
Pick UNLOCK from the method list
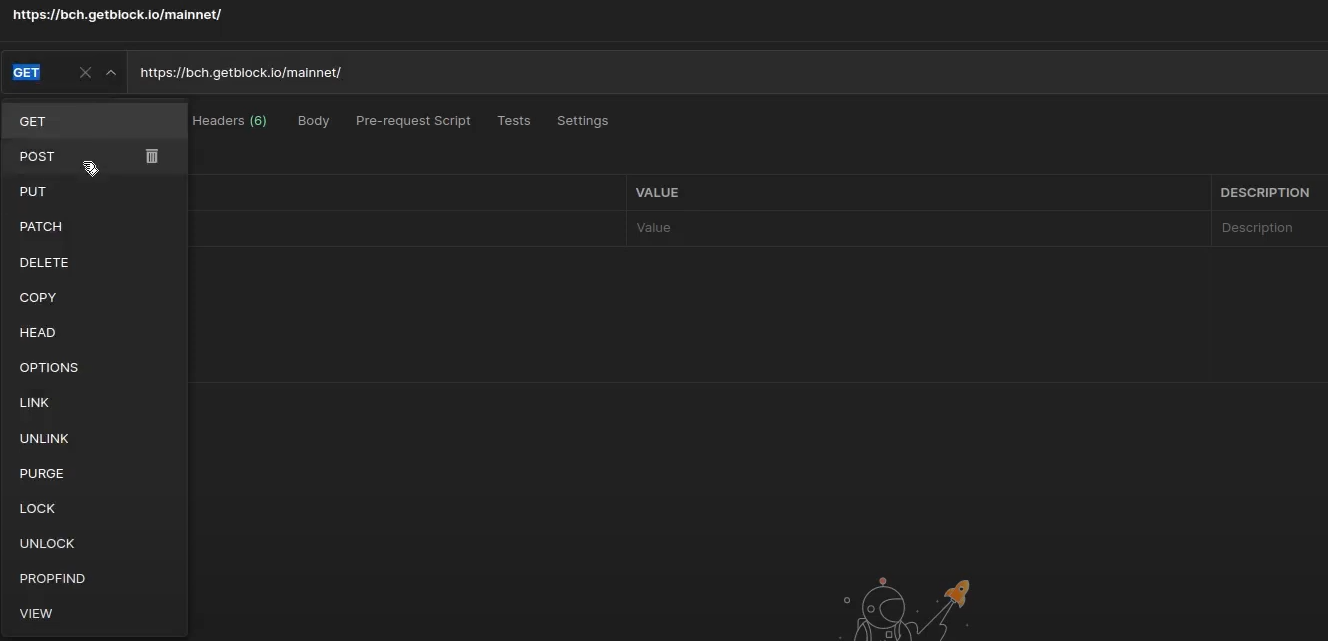pyautogui.click(x=95, y=543)
